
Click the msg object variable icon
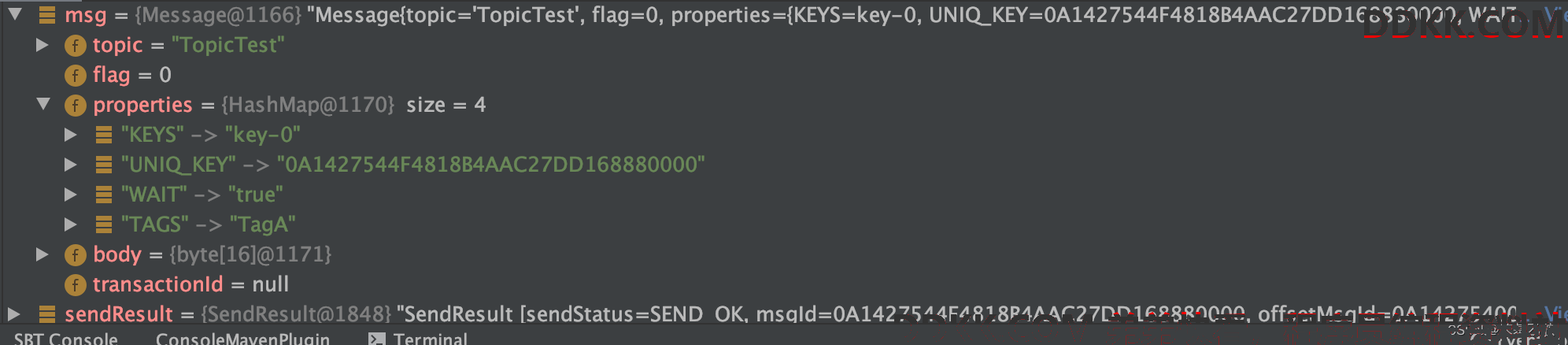(x=47, y=14)
